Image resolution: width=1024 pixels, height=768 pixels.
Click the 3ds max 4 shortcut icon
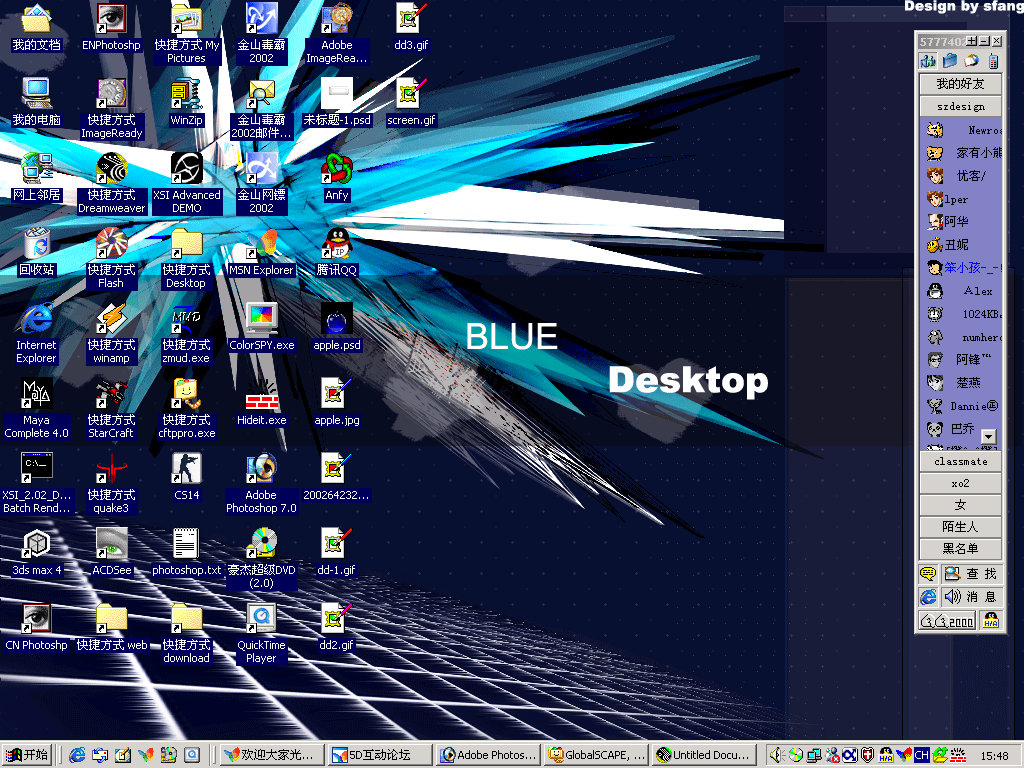point(36,544)
